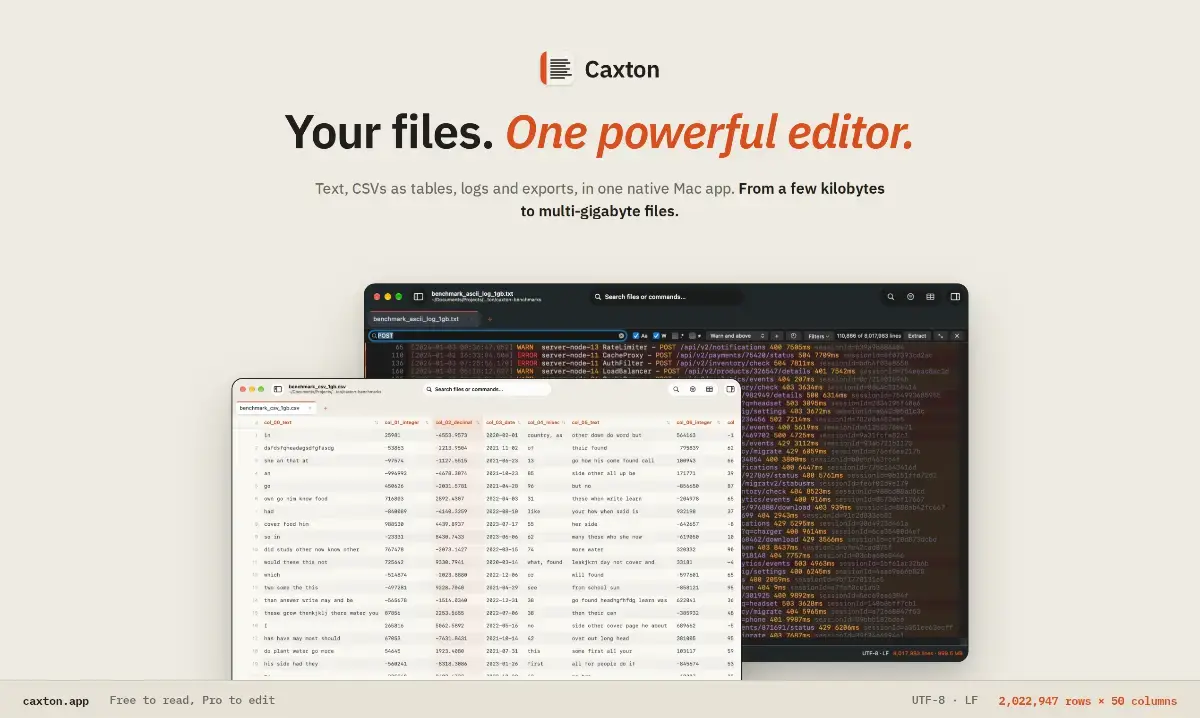The height and width of the screenshot is (718, 1200).
Task: Click '2,022,947 rows × 50 columns' text
Action: [1087, 701]
